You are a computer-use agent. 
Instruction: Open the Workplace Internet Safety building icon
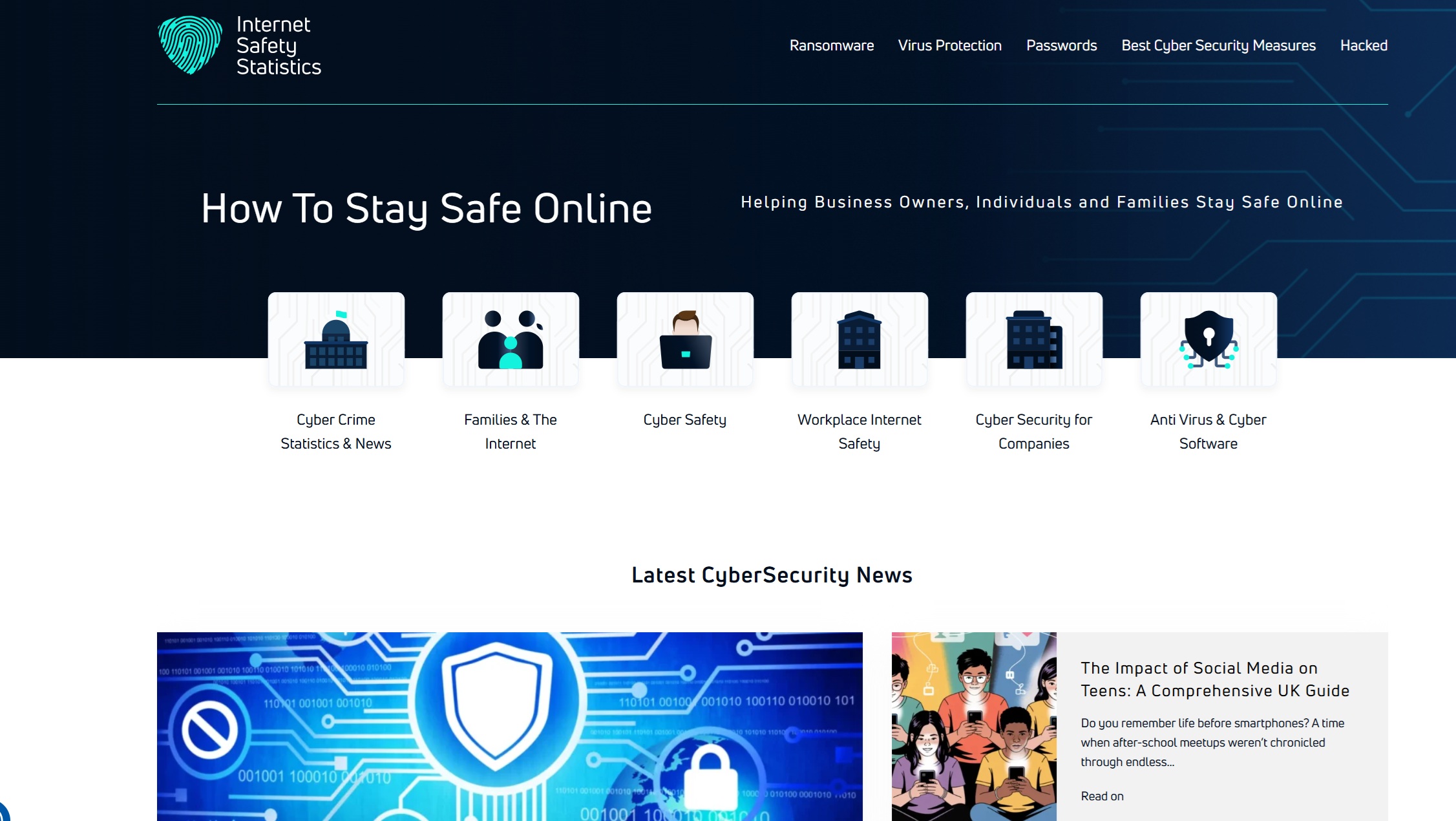[x=860, y=340]
